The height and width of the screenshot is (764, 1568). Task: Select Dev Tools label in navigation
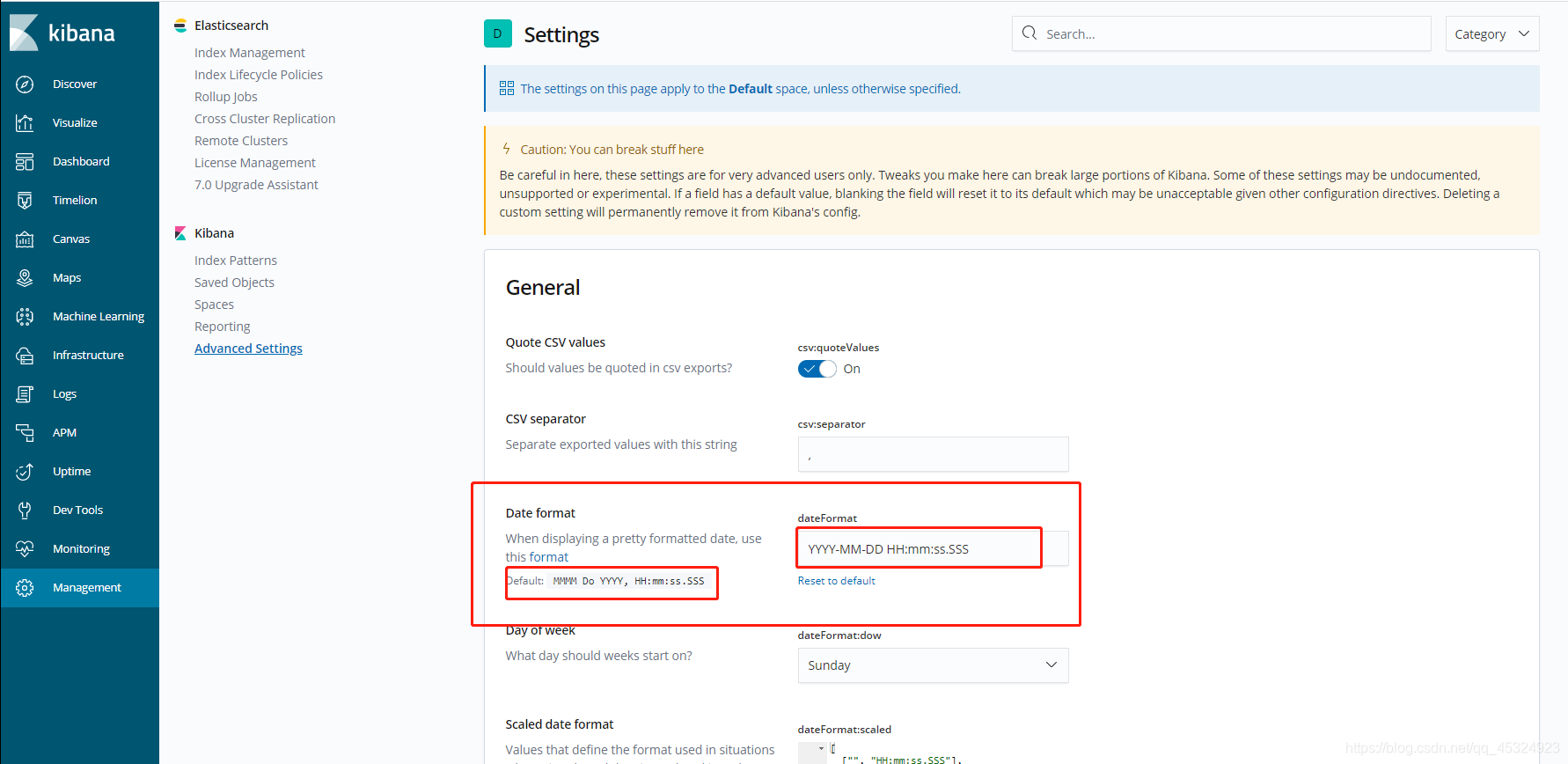77,511
